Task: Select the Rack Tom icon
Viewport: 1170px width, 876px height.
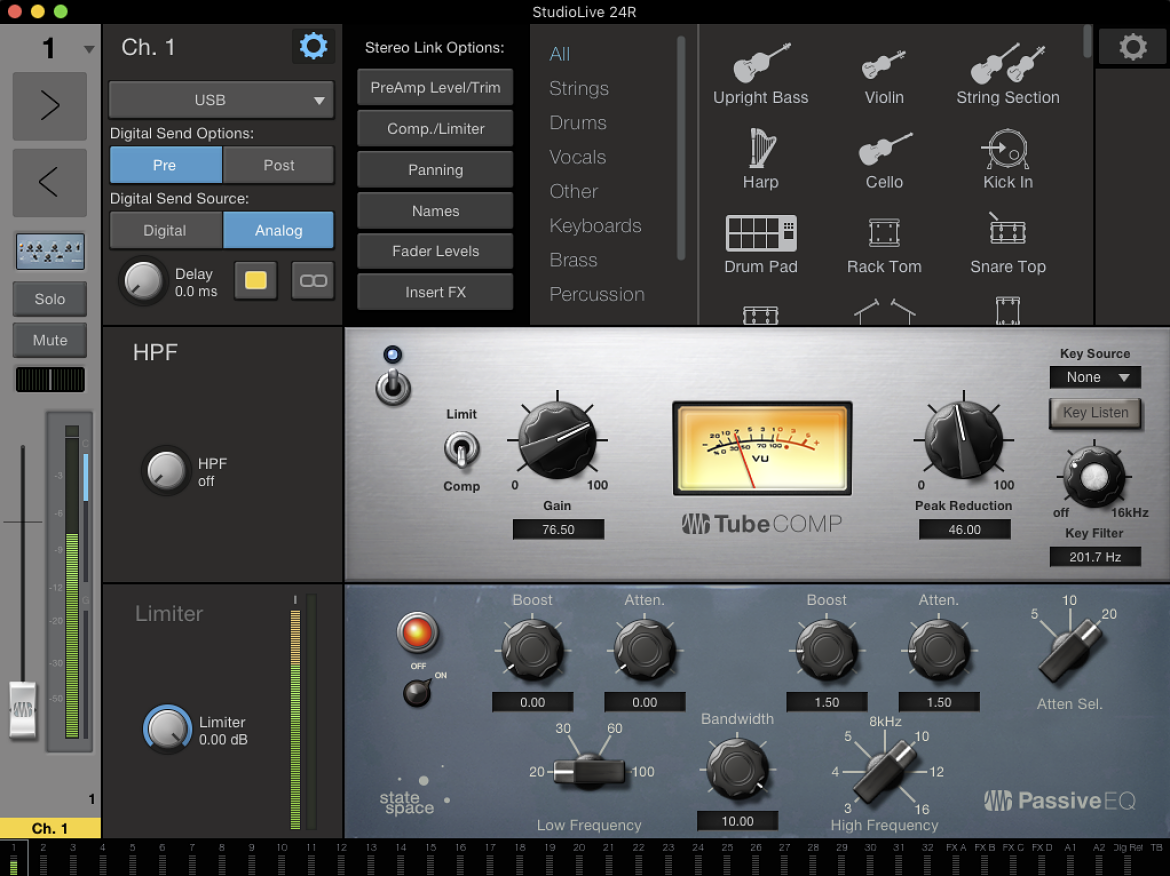Action: click(x=884, y=245)
